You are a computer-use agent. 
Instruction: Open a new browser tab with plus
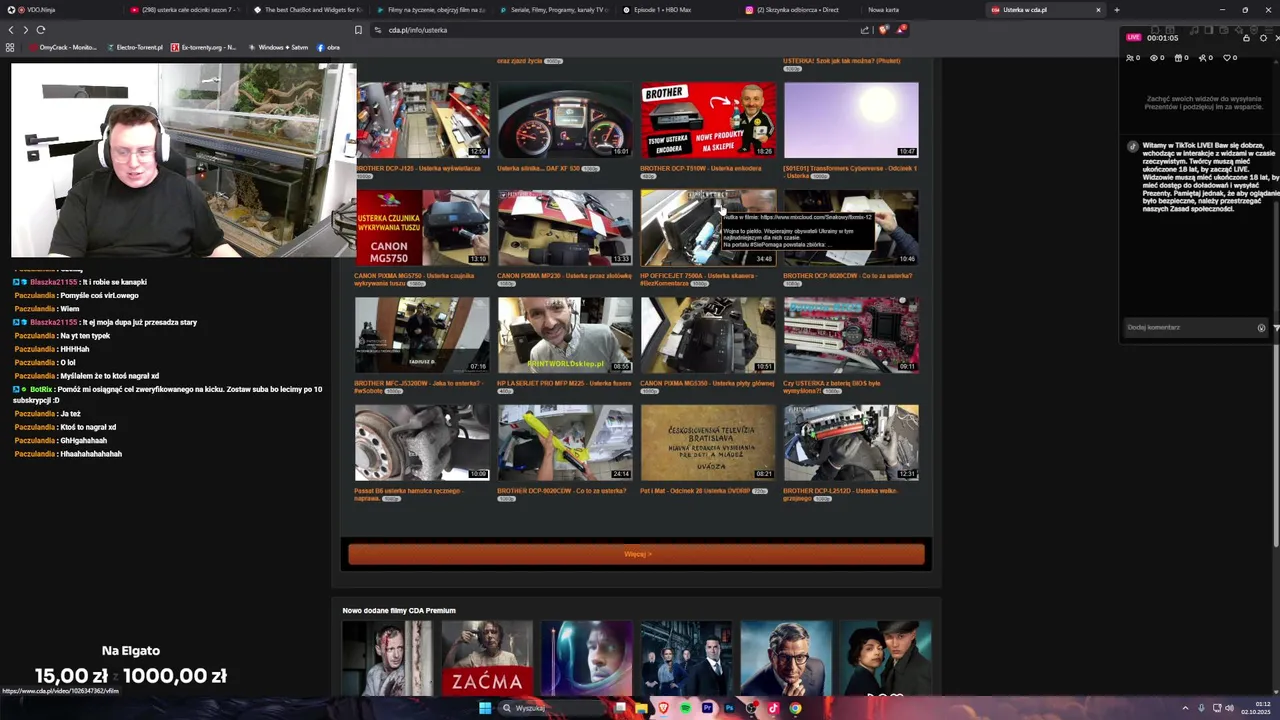[x=1116, y=10]
